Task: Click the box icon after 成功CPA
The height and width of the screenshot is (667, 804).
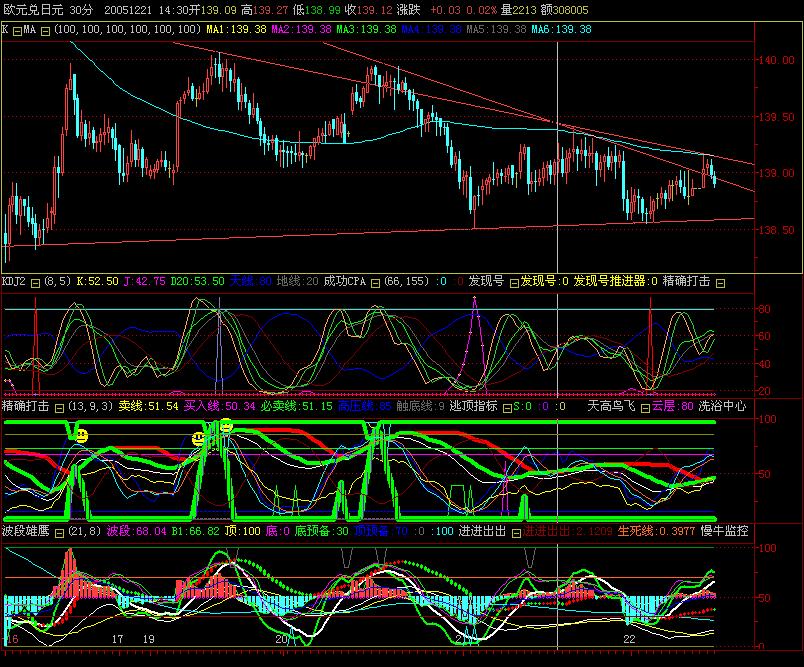Action: click(x=375, y=283)
